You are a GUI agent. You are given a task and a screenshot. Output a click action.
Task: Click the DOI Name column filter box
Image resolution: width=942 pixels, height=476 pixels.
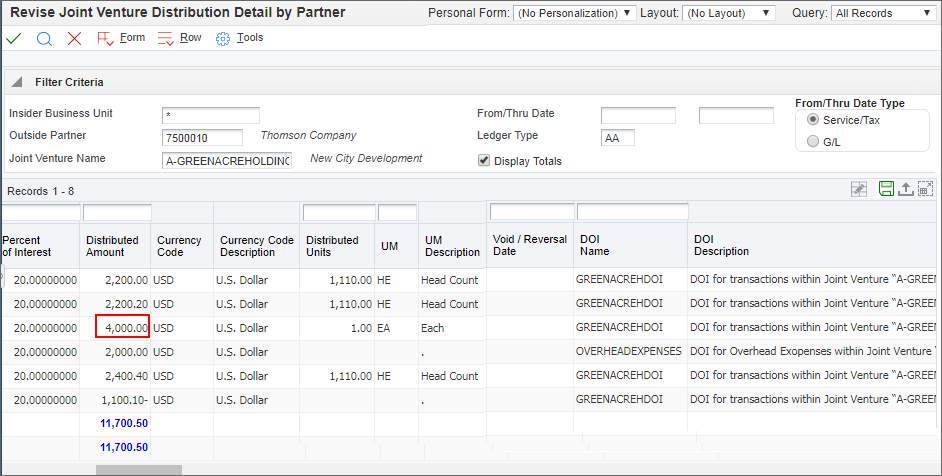pos(633,212)
